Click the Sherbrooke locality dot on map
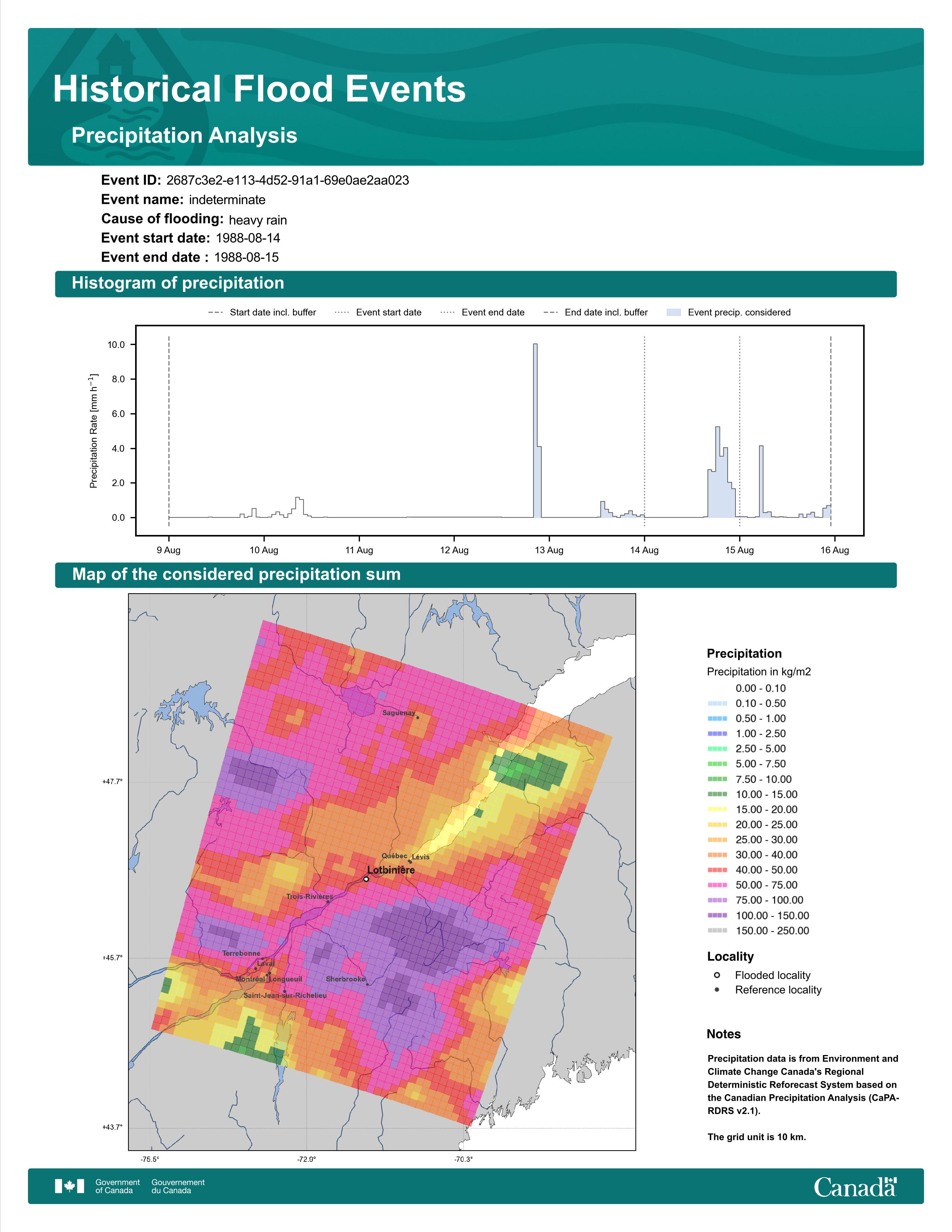952x1232 pixels. 368,984
